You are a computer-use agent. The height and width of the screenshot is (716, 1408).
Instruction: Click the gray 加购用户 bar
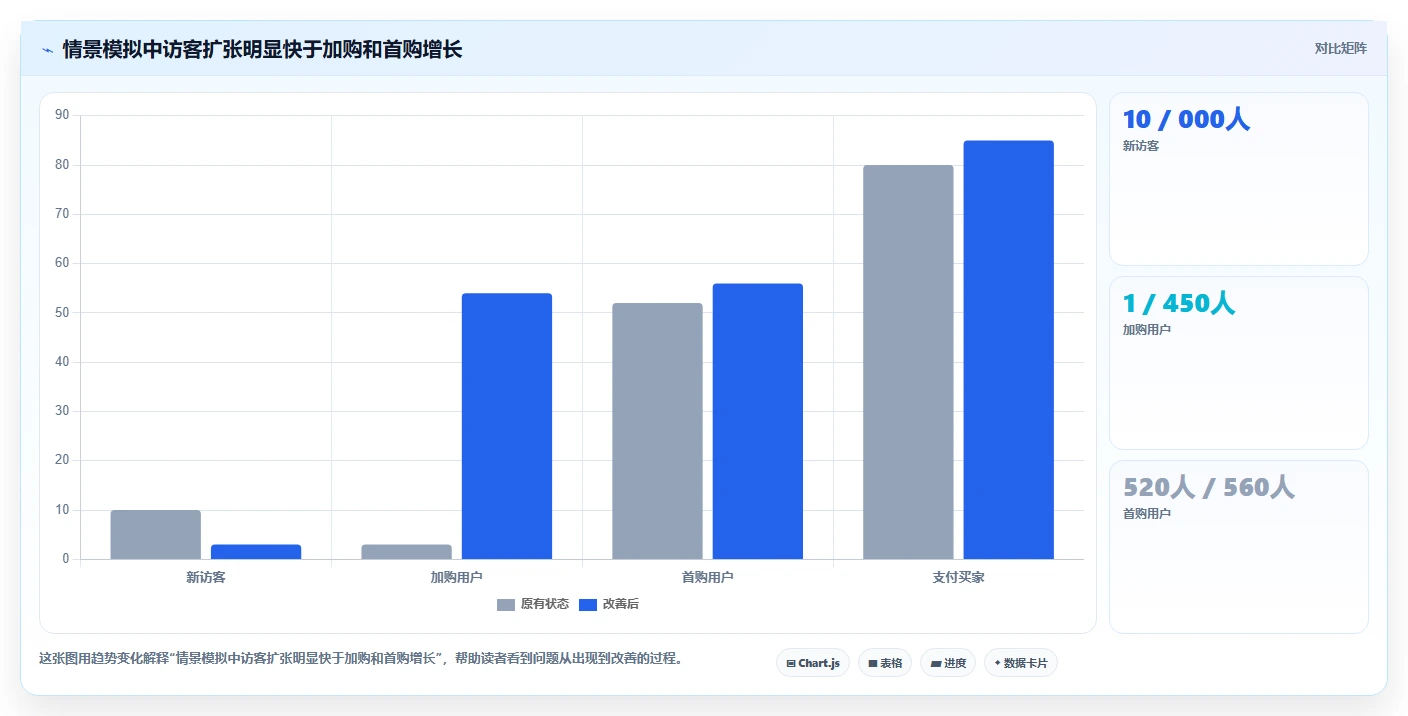point(406,552)
